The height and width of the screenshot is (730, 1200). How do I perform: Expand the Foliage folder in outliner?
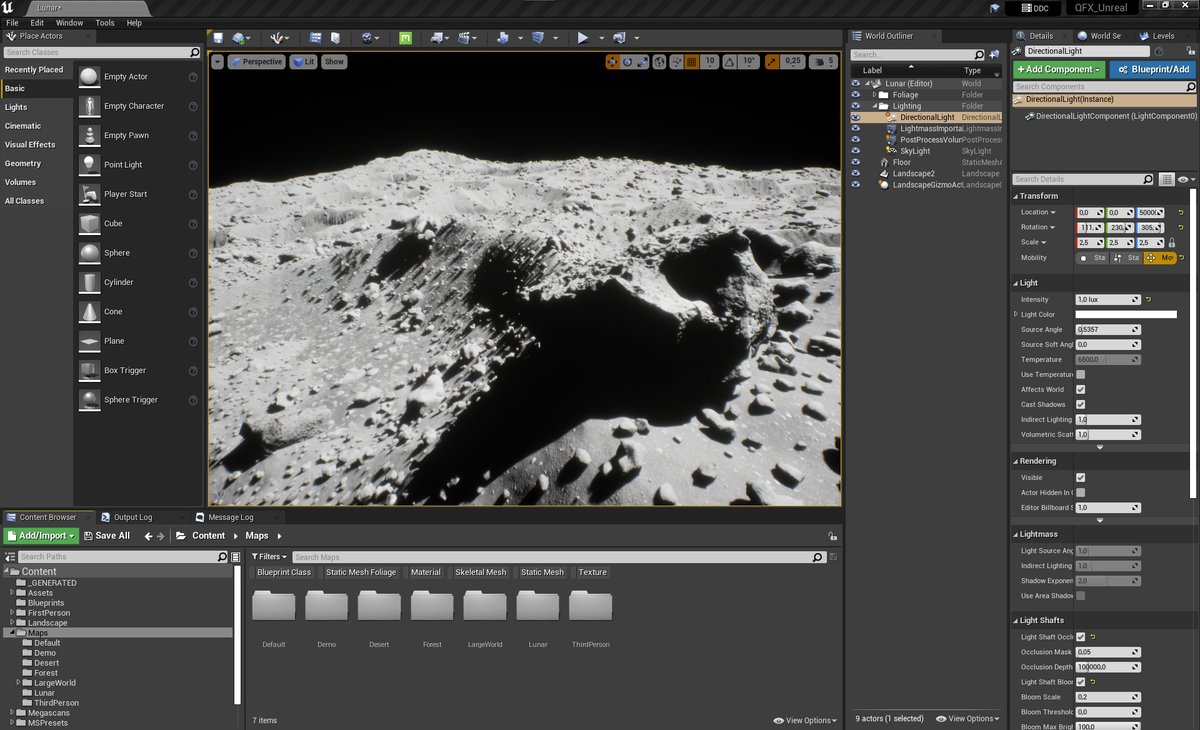tap(874, 95)
